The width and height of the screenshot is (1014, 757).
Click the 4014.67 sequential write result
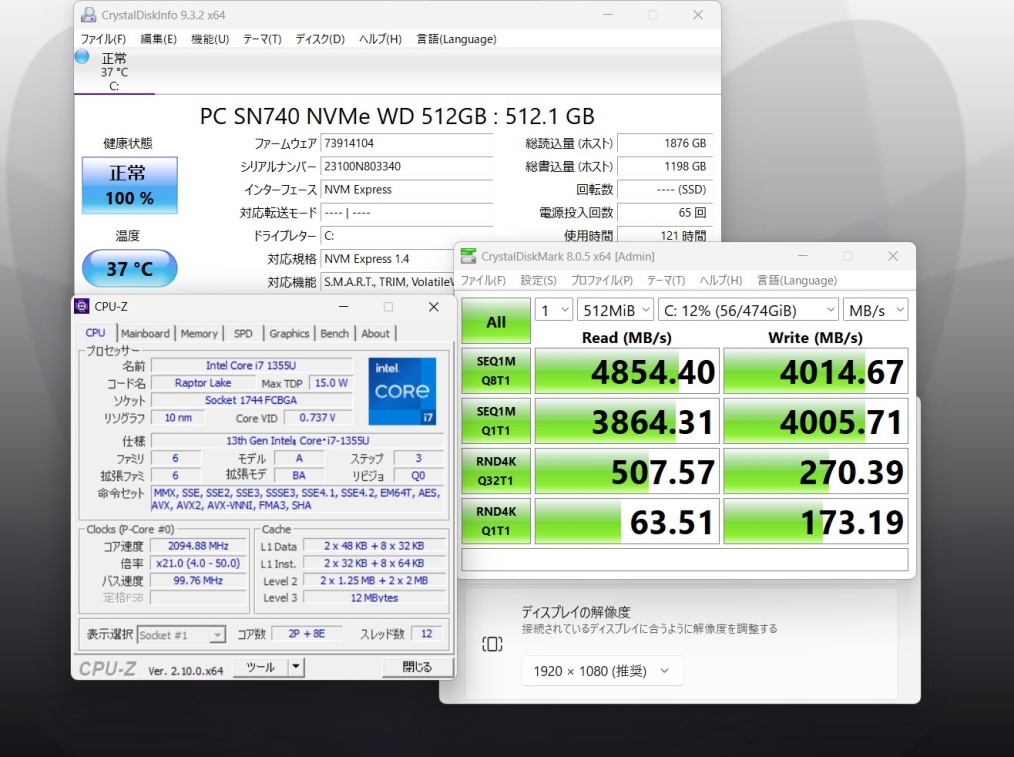point(815,371)
